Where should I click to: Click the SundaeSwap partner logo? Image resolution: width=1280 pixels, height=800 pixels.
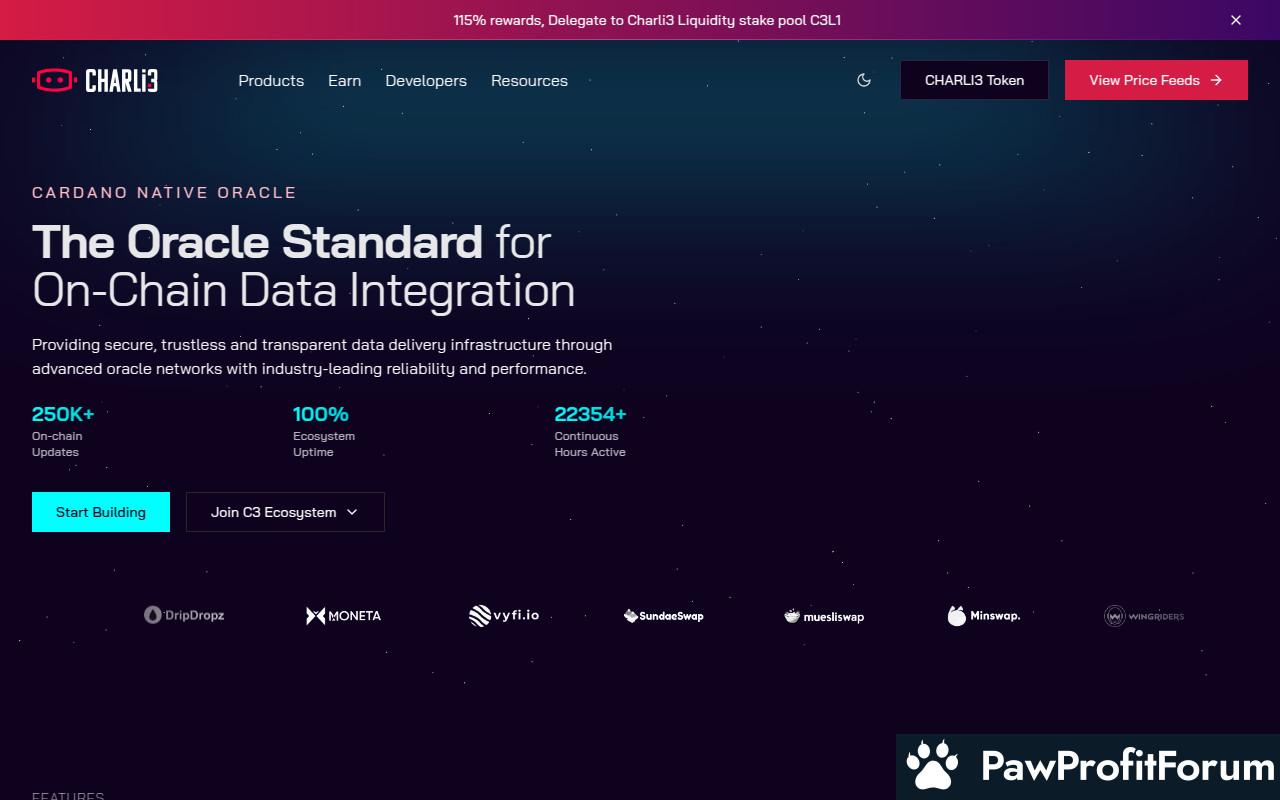[663, 616]
